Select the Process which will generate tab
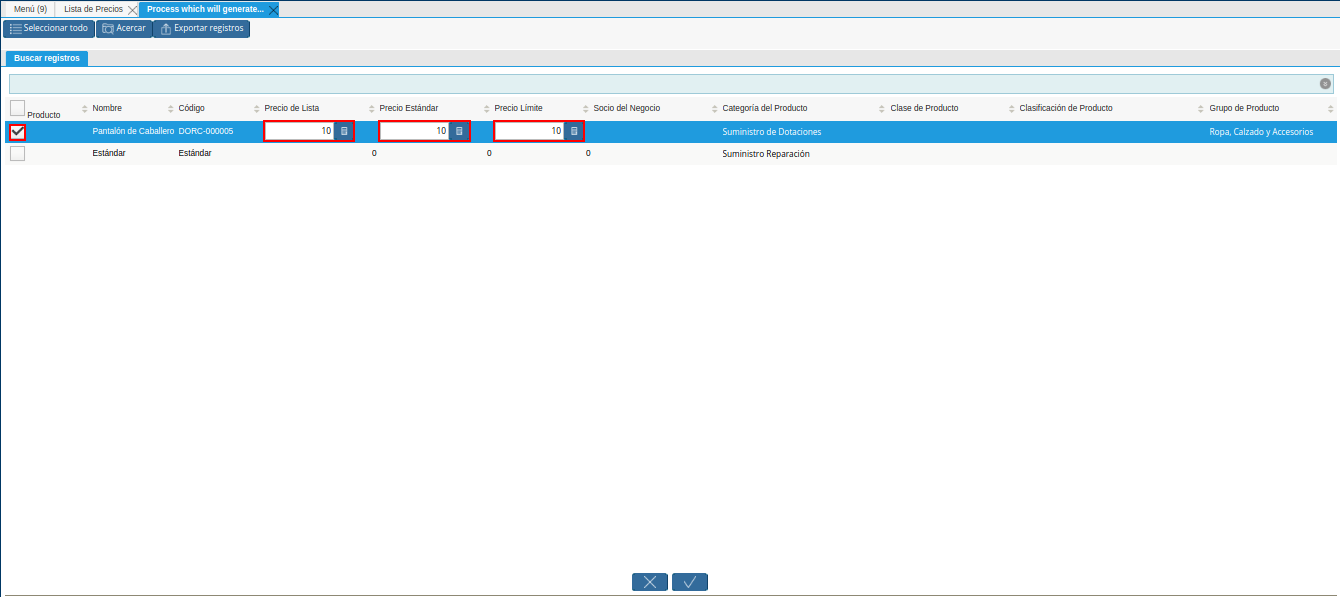 point(205,9)
